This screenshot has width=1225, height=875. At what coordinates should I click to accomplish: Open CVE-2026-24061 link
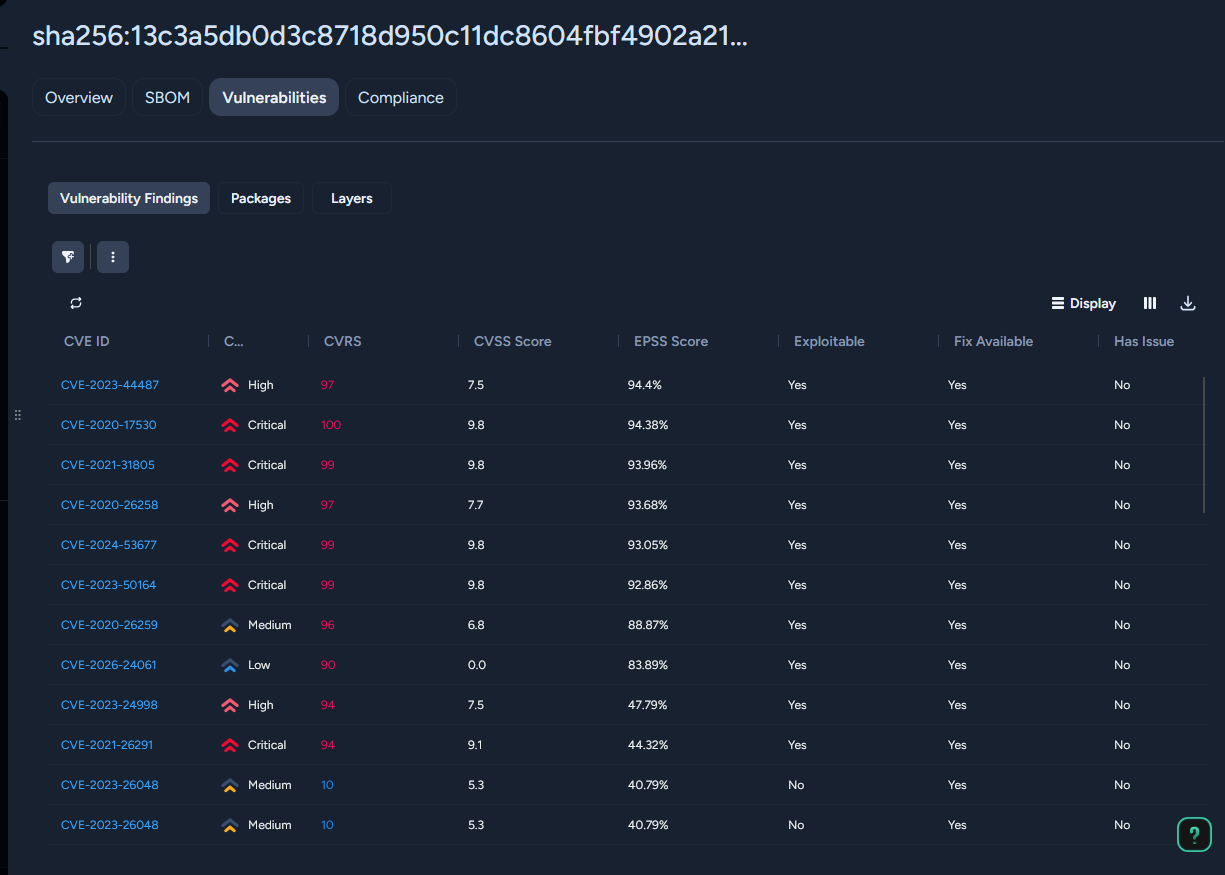[109, 665]
